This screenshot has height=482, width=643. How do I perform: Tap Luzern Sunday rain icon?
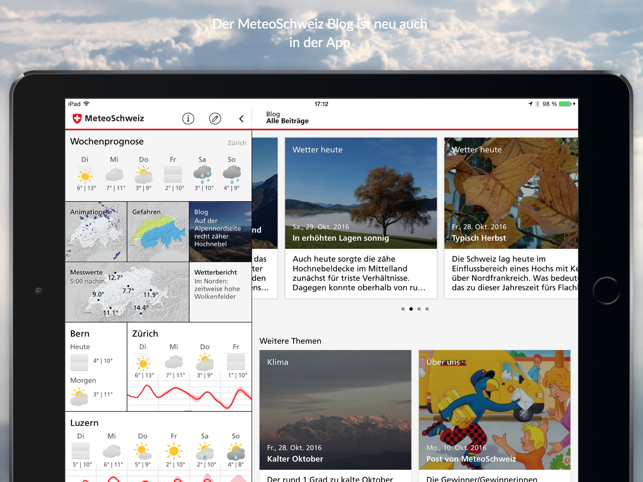tap(236, 451)
